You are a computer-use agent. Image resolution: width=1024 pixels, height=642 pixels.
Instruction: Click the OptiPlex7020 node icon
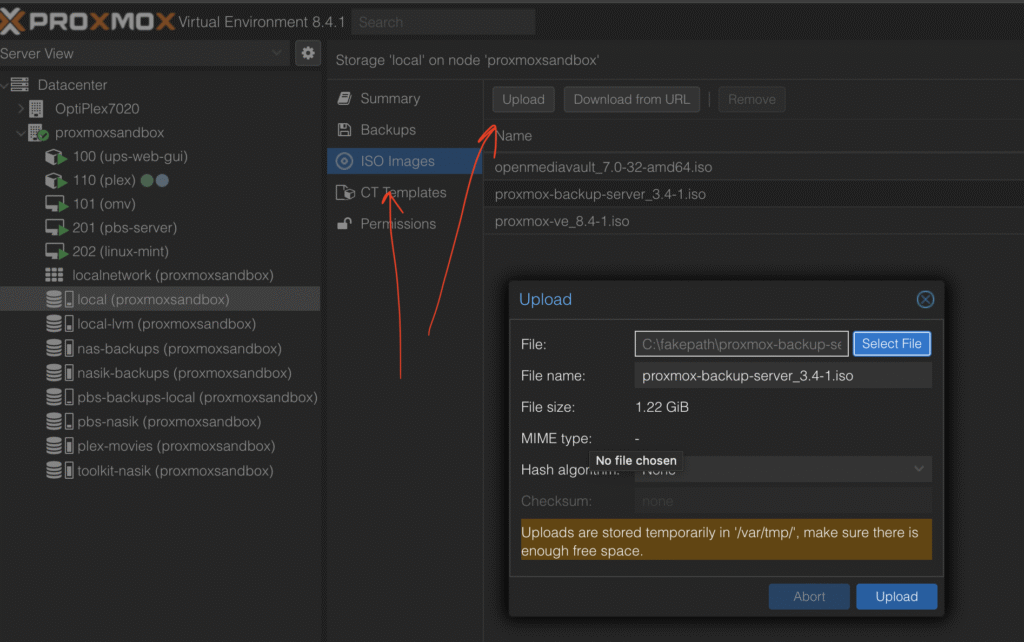[37, 108]
